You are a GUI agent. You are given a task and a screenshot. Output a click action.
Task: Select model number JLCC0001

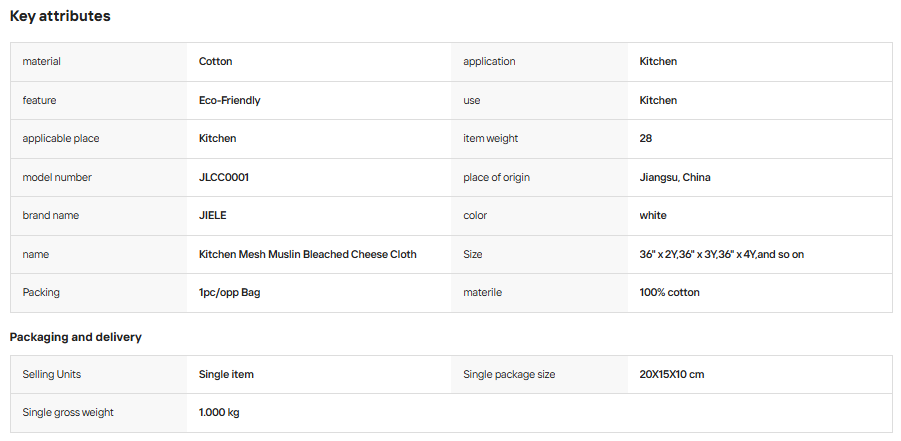(224, 178)
